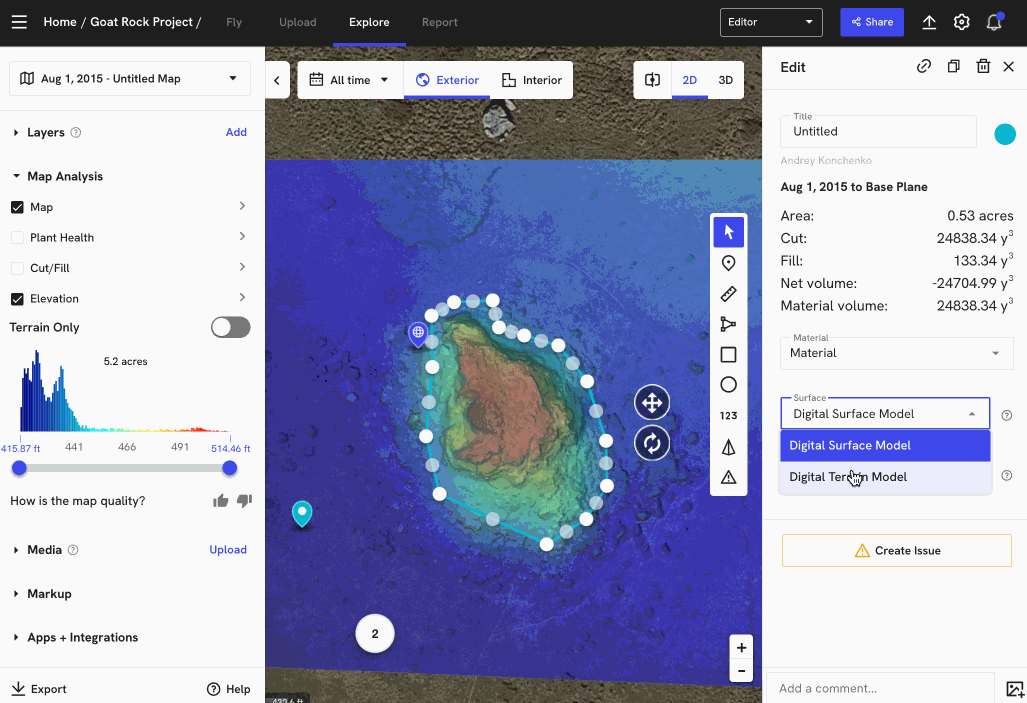Click Add to create a new layer
This screenshot has height=703, width=1027.
click(x=236, y=131)
